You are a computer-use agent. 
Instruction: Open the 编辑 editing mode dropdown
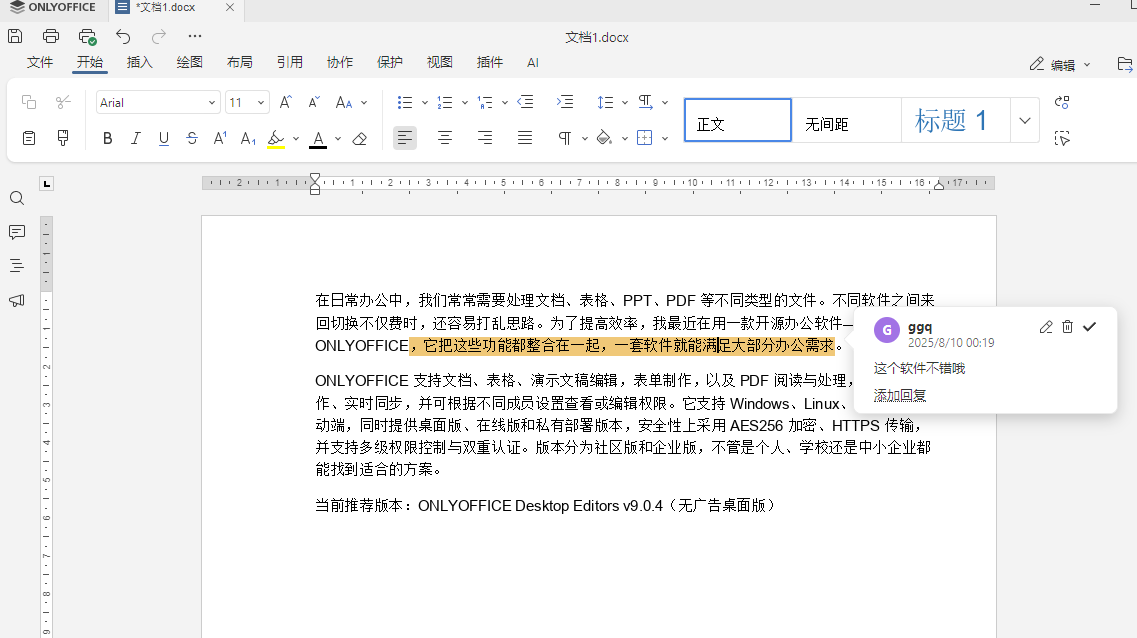tap(1060, 65)
